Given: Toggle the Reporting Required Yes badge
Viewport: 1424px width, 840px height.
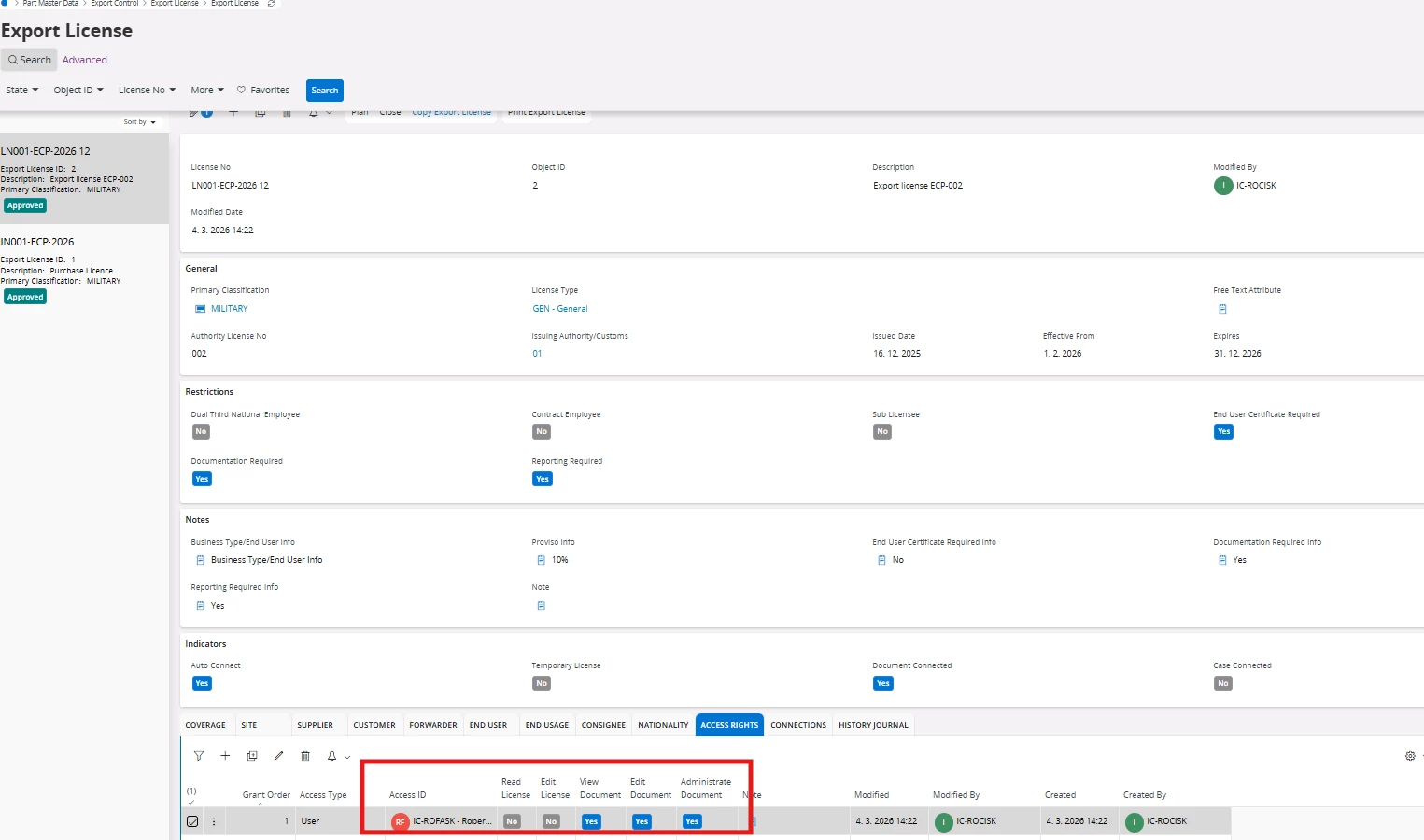Looking at the screenshot, I should pos(543,479).
